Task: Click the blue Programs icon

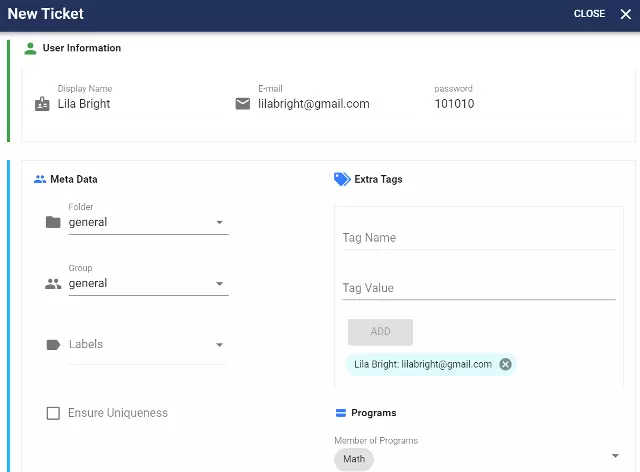Action: pyautogui.click(x=340, y=413)
